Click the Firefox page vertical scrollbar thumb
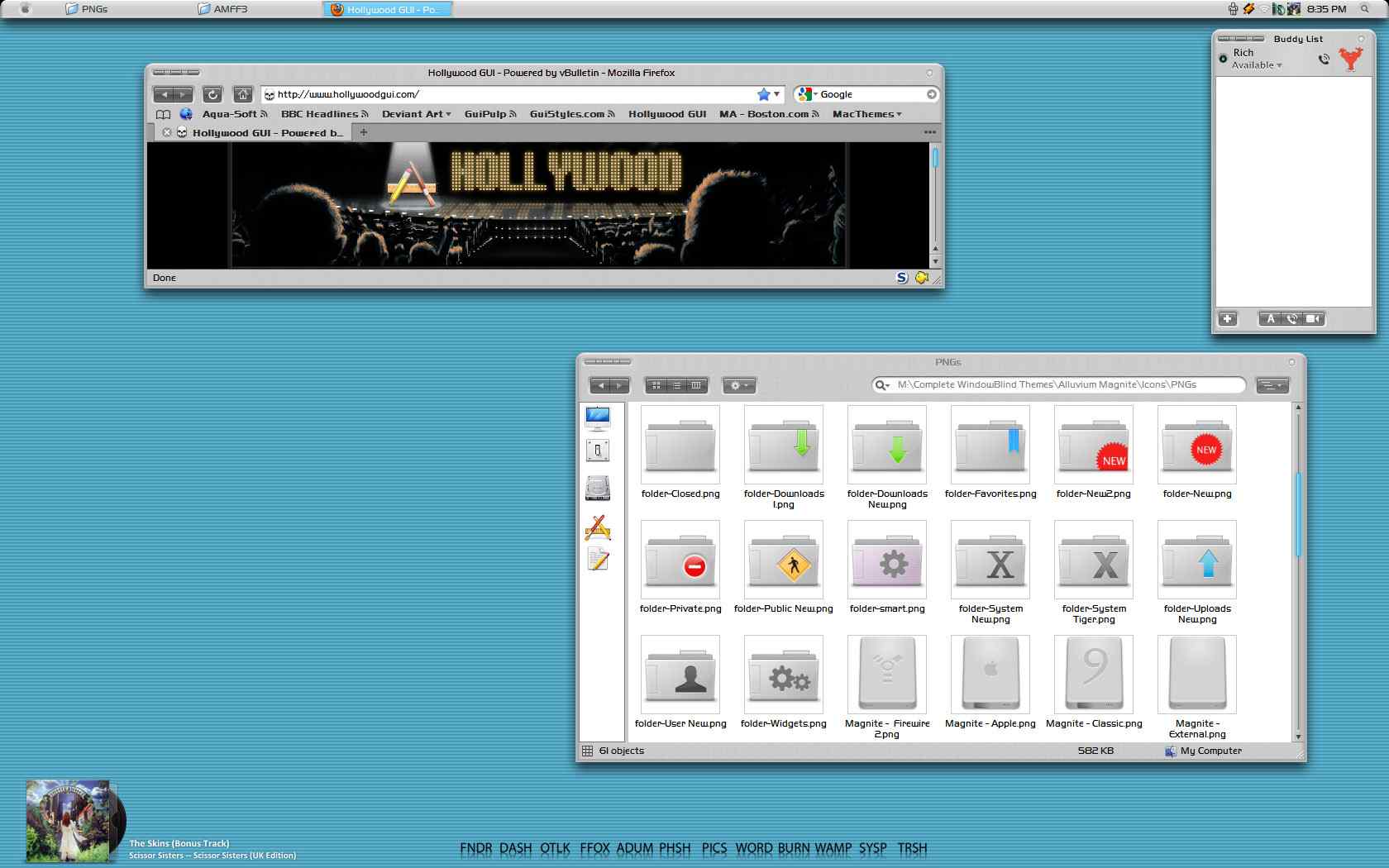This screenshot has height=868, width=1389. pos(935,157)
